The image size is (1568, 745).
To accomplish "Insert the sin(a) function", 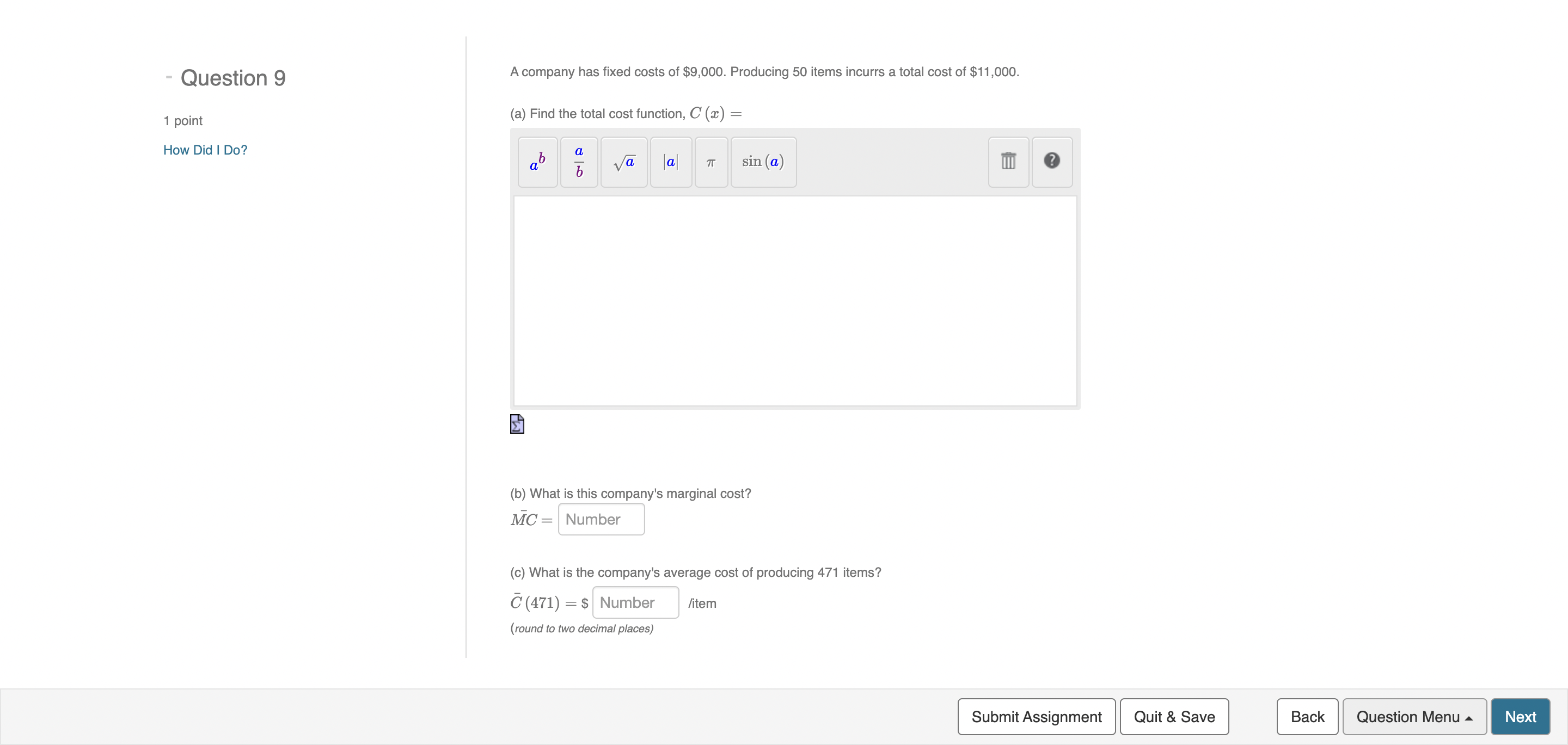I will 763,162.
